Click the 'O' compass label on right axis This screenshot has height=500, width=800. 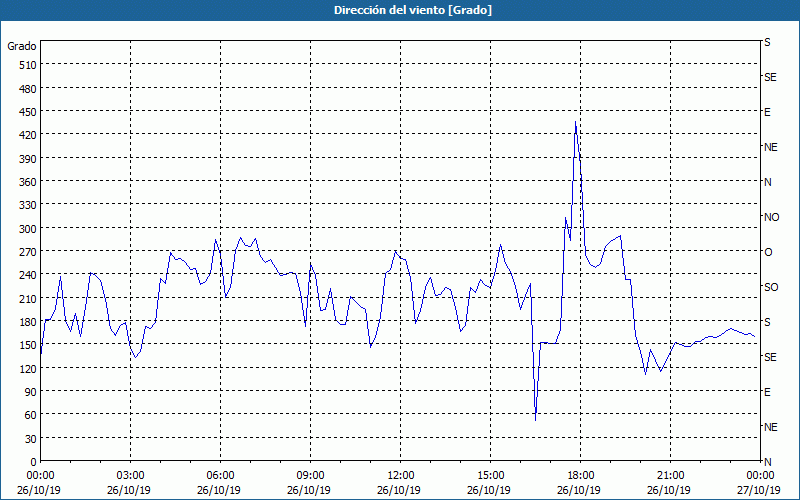(768, 252)
